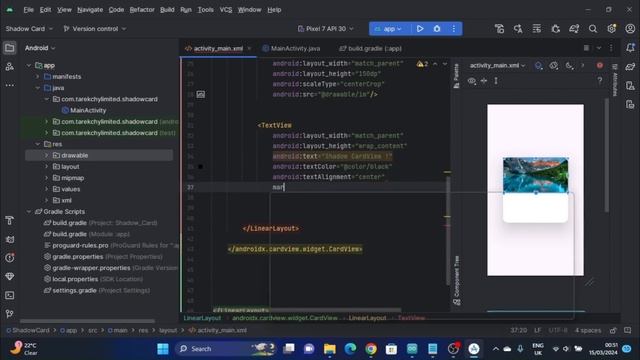The image size is (640, 360).
Task: Toggle the black color gutter swatch
Action: (x=200, y=167)
